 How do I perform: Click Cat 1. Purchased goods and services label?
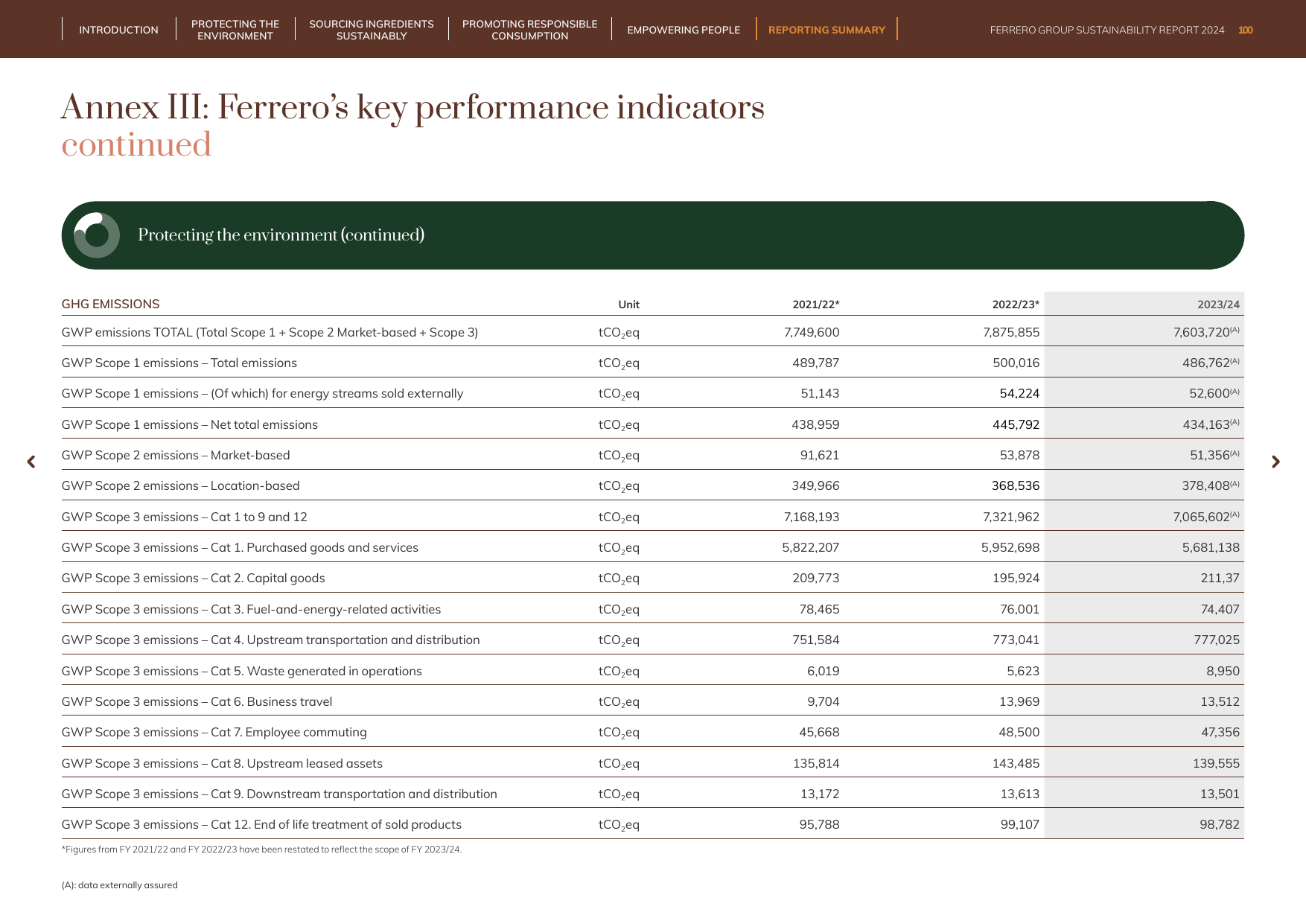pos(240,547)
